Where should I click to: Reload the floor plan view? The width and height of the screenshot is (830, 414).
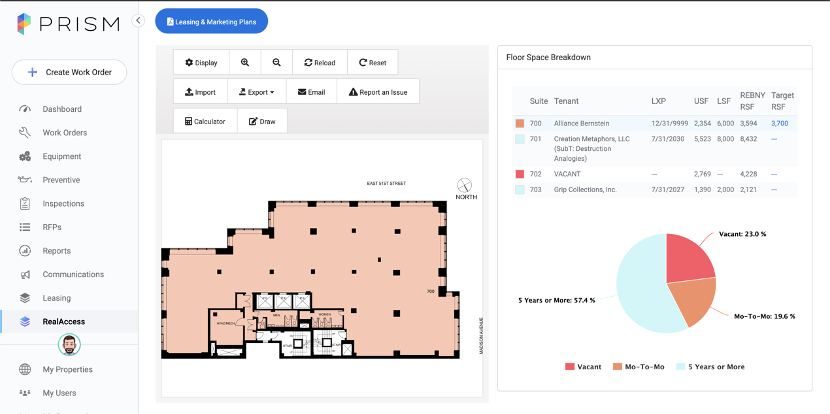tap(320, 62)
